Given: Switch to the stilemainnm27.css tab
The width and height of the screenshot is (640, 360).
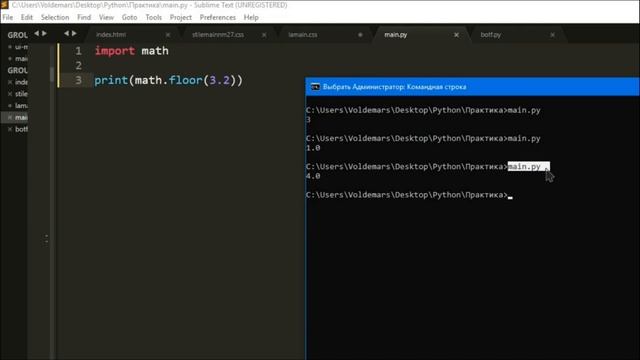Looking at the screenshot, I should (218, 35).
